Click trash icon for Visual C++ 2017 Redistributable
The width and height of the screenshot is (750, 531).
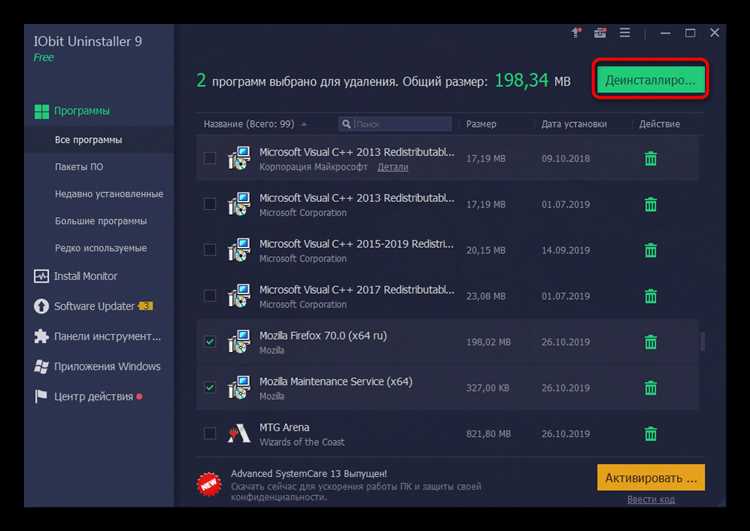click(651, 296)
